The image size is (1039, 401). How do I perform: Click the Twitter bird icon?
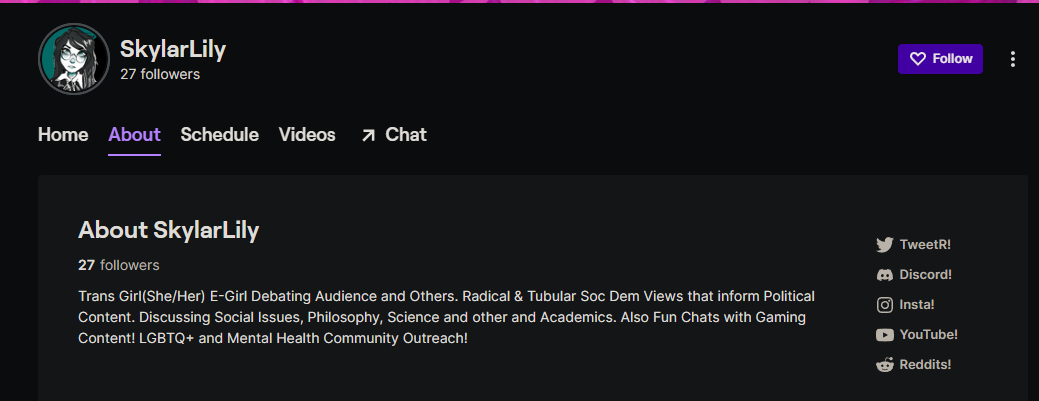tap(885, 245)
